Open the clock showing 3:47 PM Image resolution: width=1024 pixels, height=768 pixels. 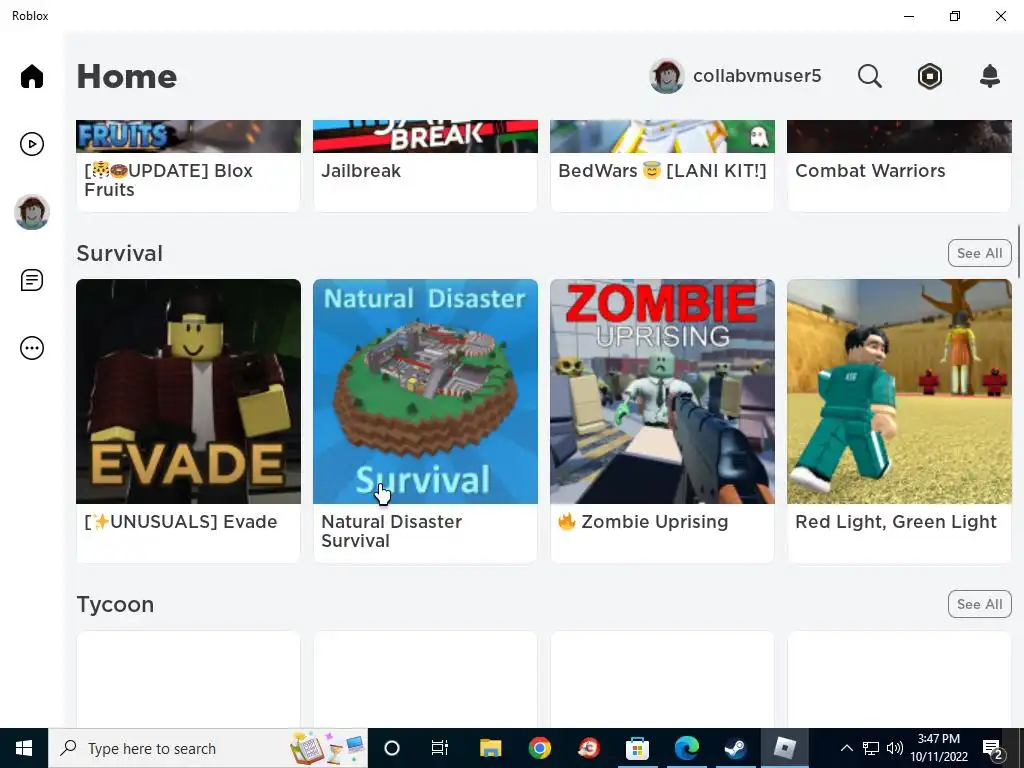[x=938, y=748]
